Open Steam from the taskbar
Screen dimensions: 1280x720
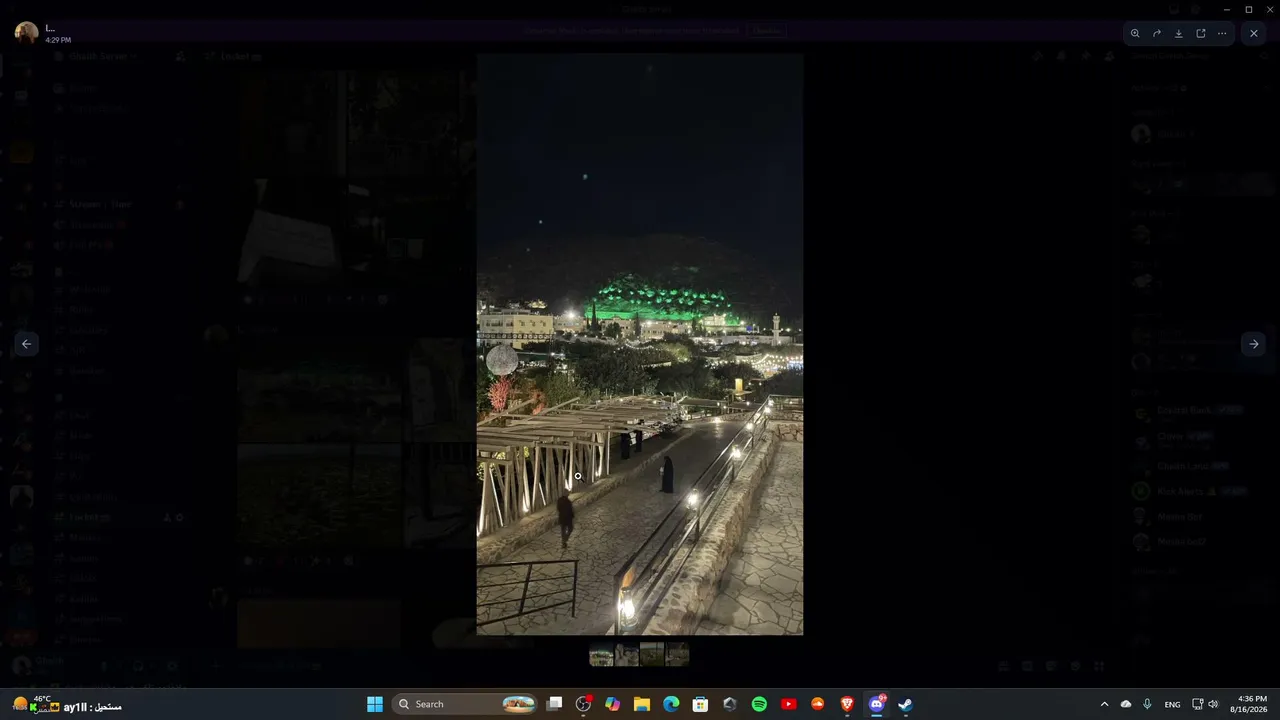click(905, 704)
